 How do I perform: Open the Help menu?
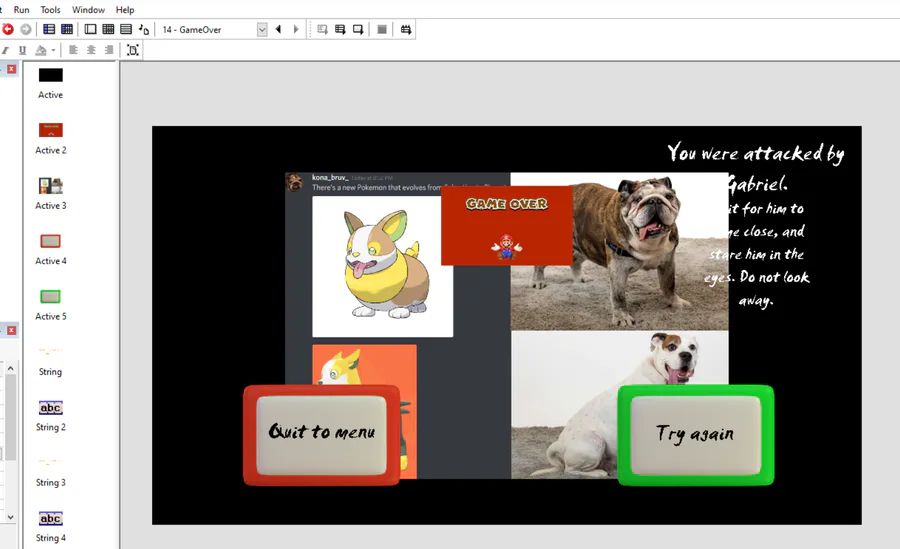tap(125, 10)
